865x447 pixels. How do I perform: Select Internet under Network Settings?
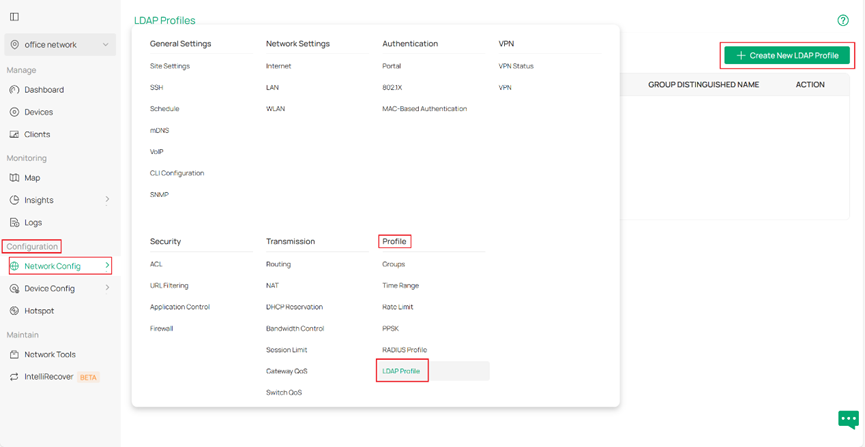point(279,66)
